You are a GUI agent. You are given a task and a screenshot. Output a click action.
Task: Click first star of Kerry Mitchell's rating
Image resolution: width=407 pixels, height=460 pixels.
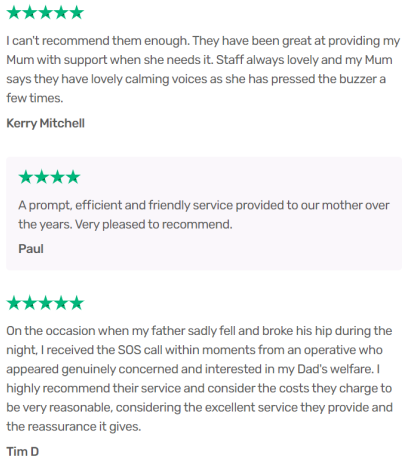[14, 13]
